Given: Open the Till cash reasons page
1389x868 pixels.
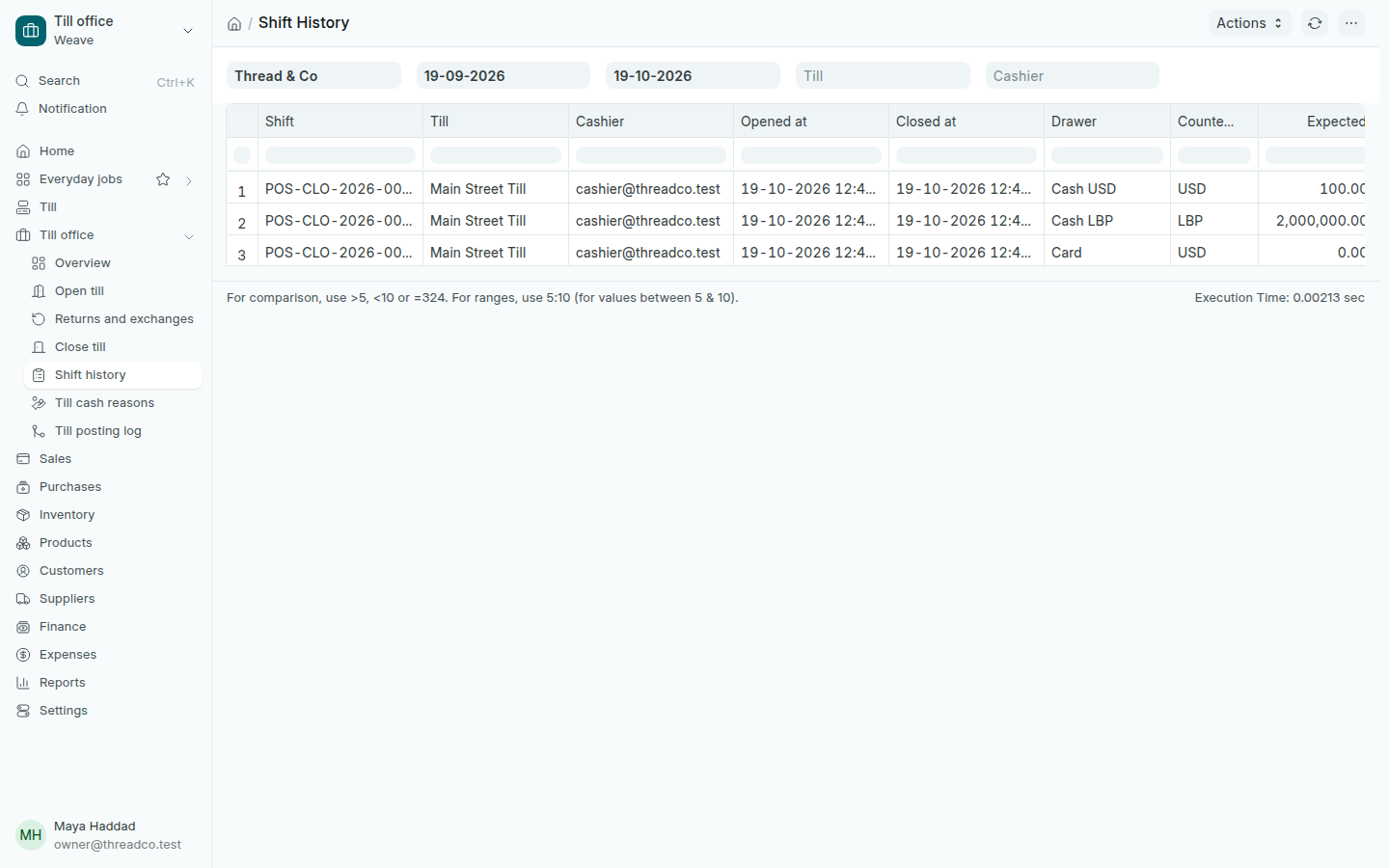Looking at the screenshot, I should 113,403.
